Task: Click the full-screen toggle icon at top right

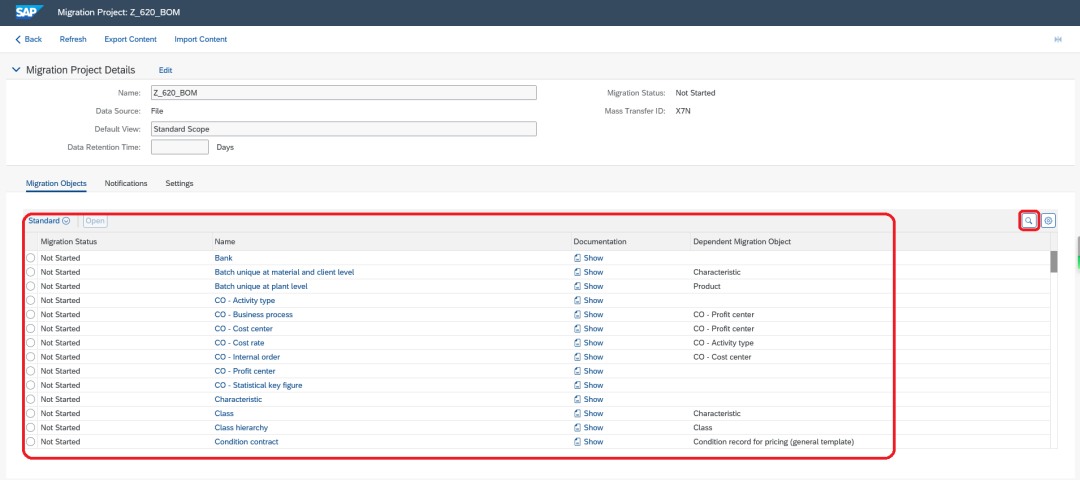Action: pos(1058,39)
